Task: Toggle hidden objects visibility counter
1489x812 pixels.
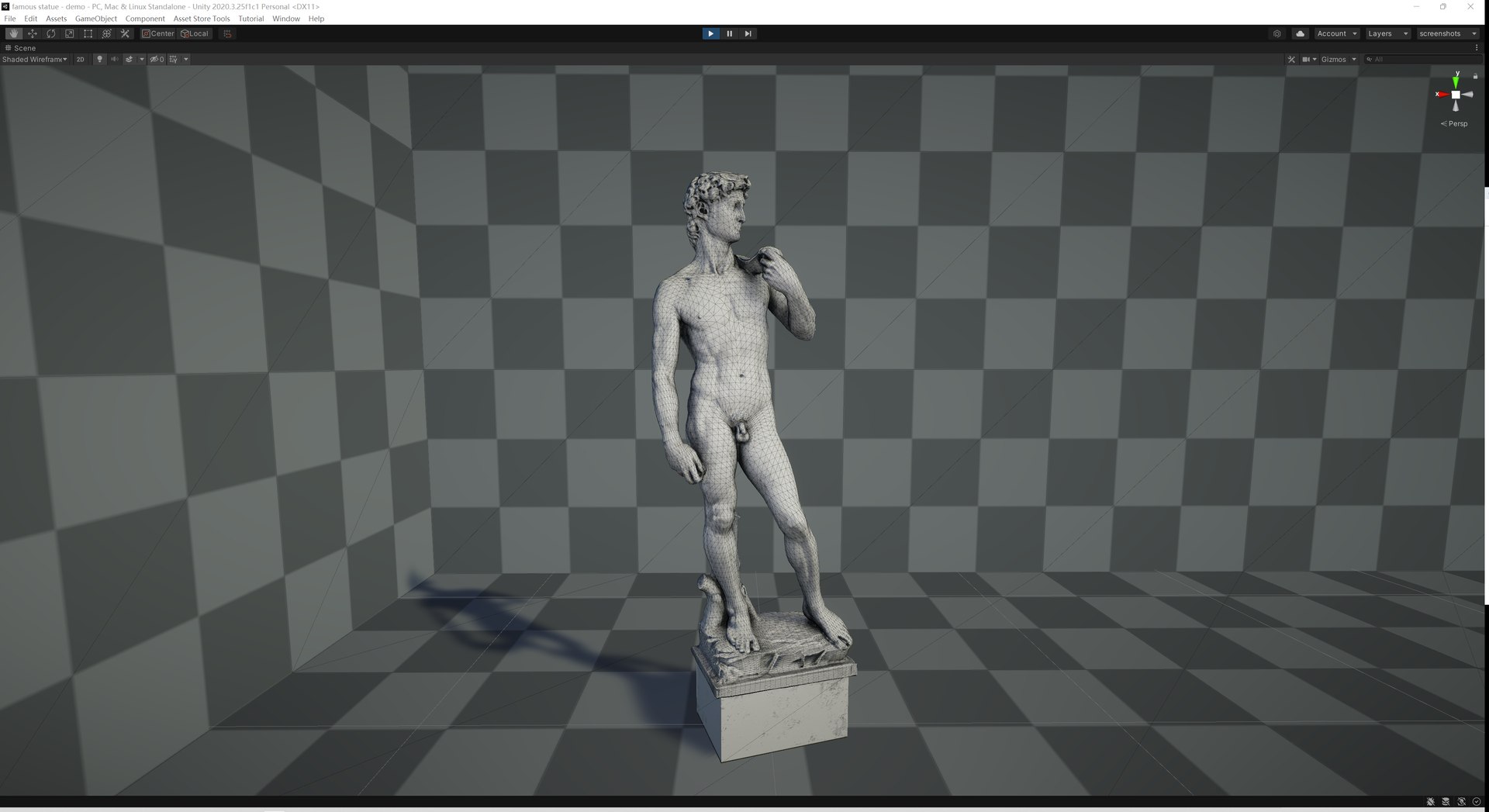Action: coord(157,59)
